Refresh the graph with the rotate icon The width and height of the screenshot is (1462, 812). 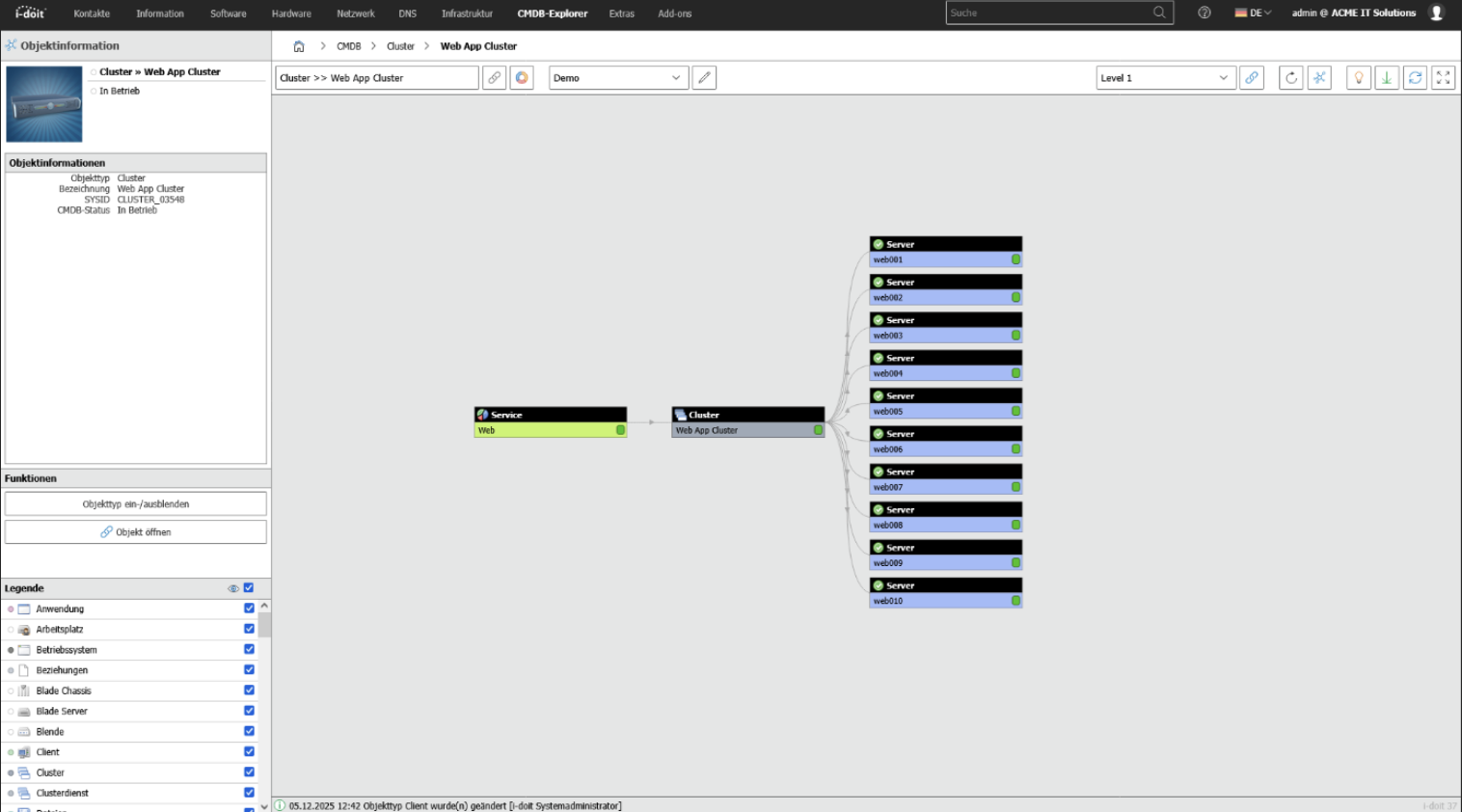1290,77
